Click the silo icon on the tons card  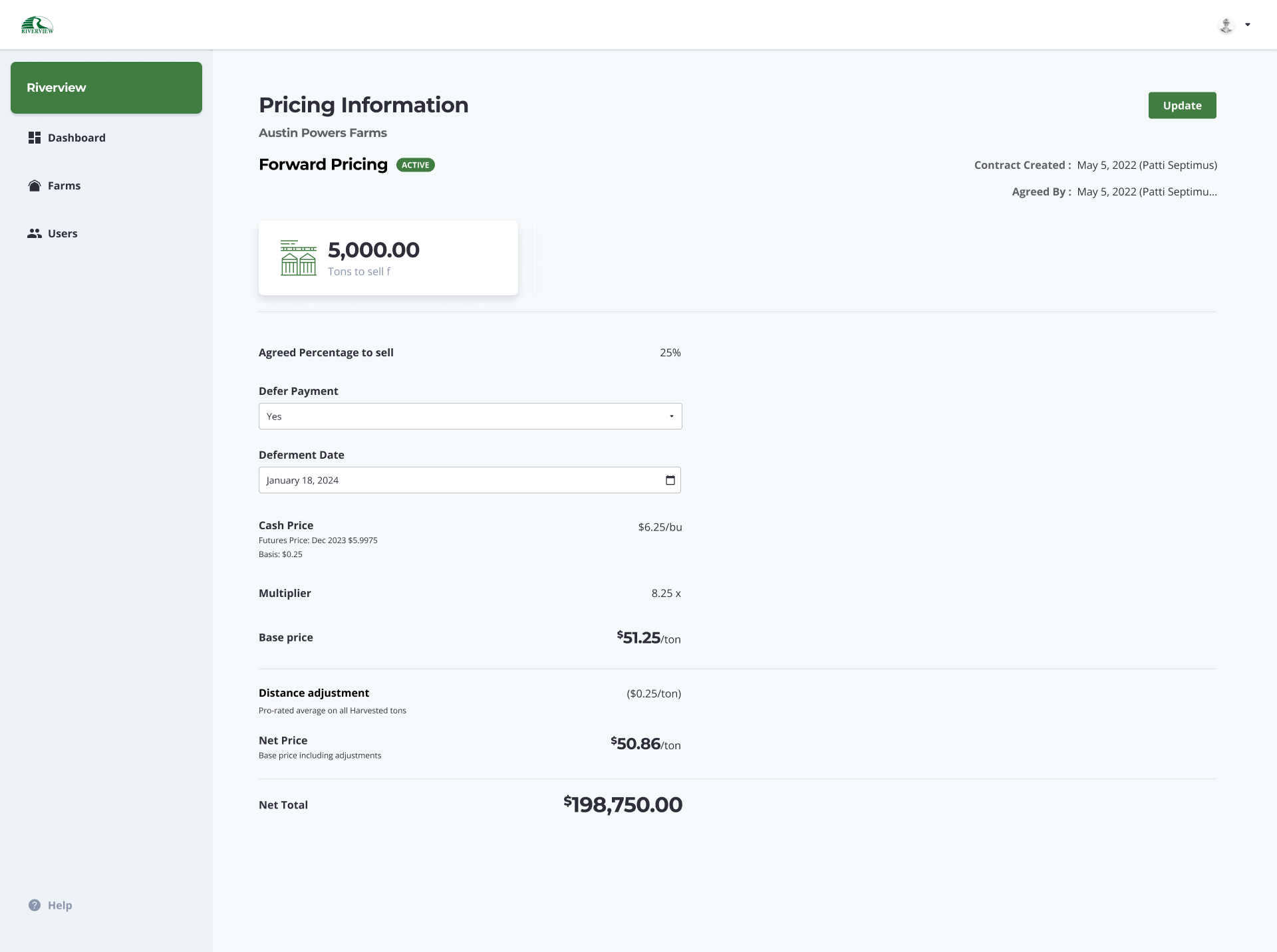(298, 258)
